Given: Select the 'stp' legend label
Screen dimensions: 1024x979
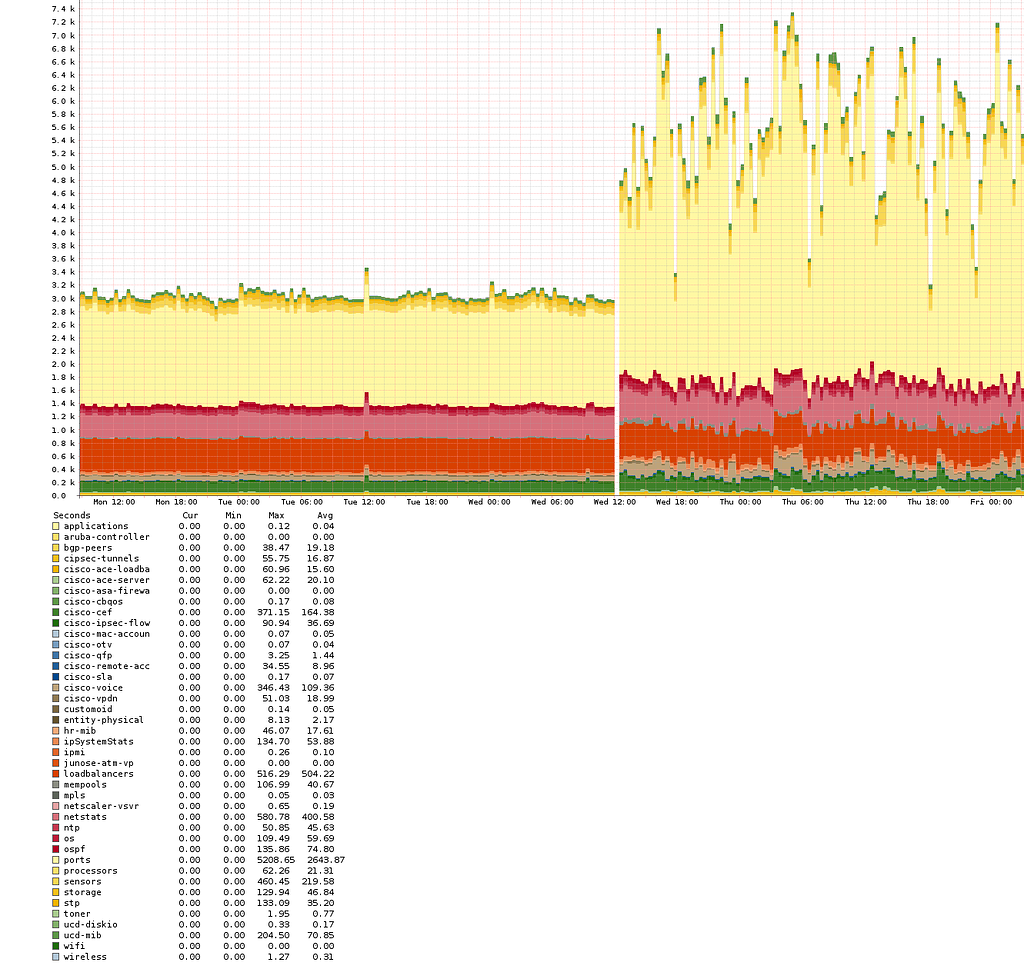Looking at the screenshot, I should (x=72, y=903).
